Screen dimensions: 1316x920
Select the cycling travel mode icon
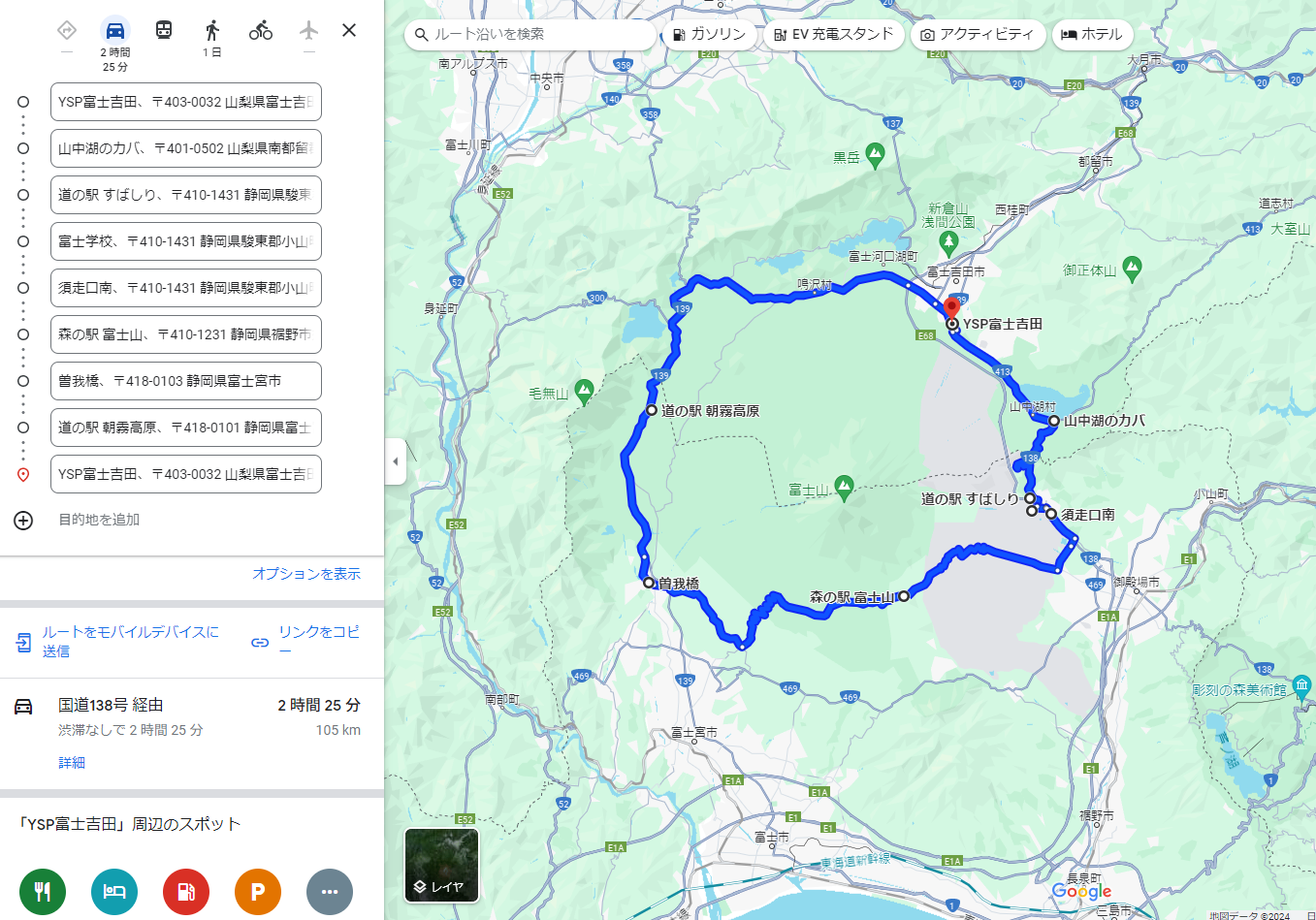pyautogui.click(x=261, y=30)
